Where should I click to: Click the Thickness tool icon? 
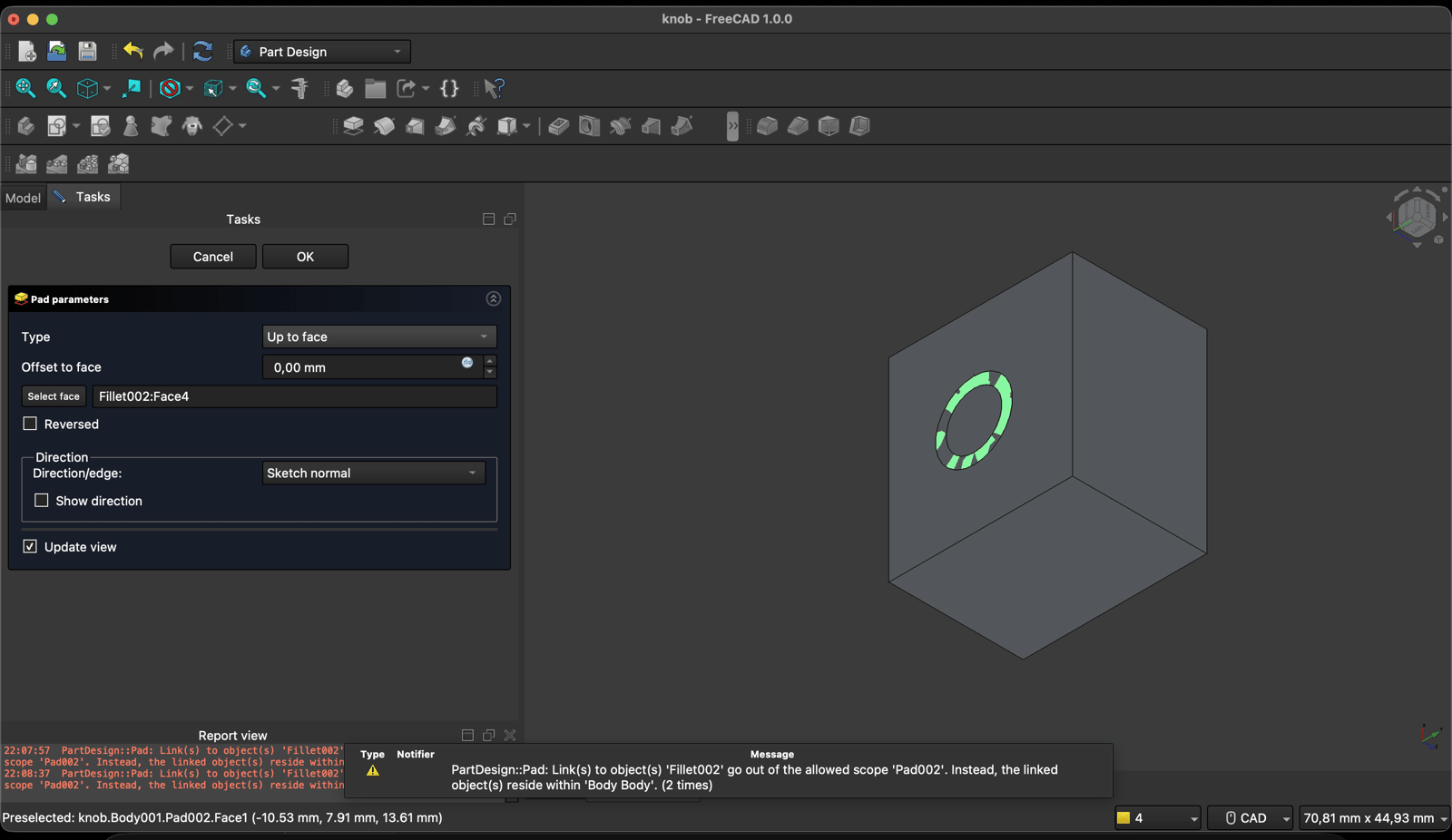click(859, 126)
